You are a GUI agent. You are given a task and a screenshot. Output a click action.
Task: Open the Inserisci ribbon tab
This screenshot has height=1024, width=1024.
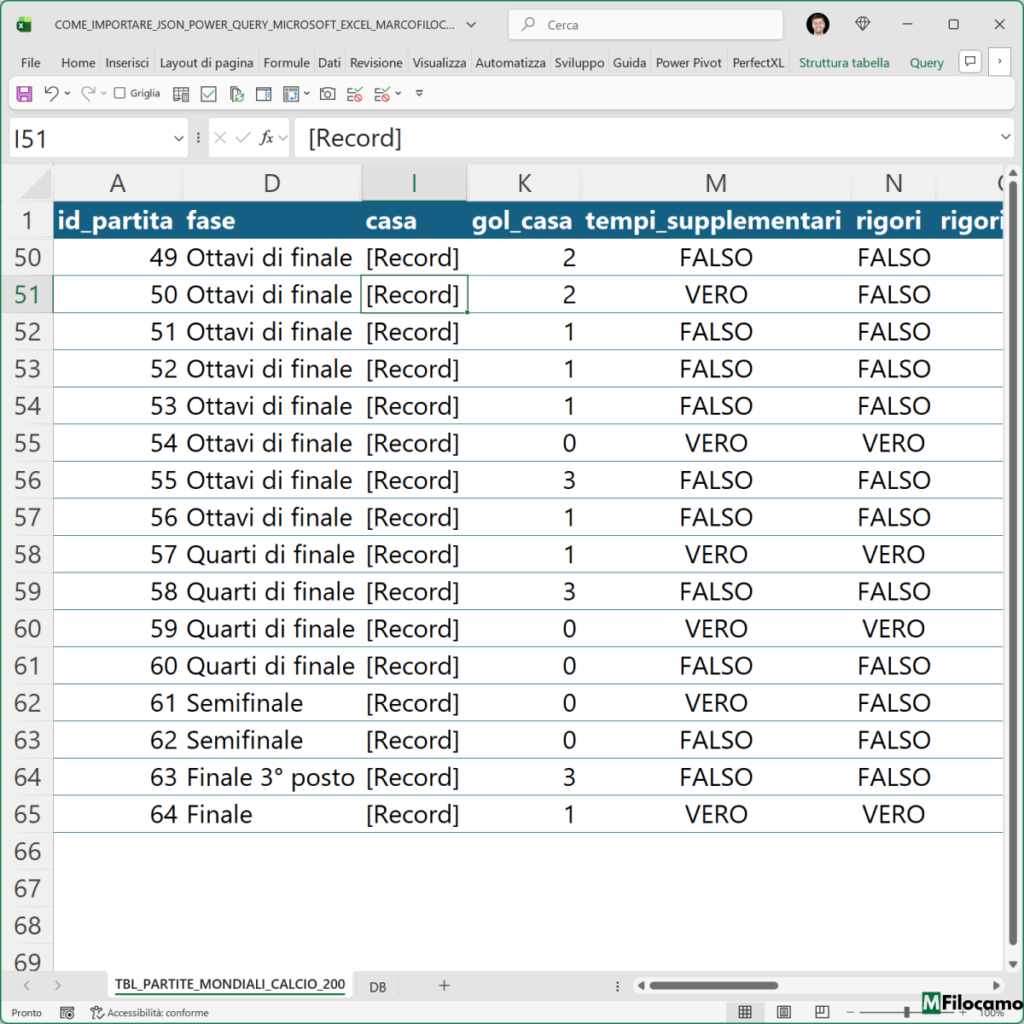click(x=127, y=63)
